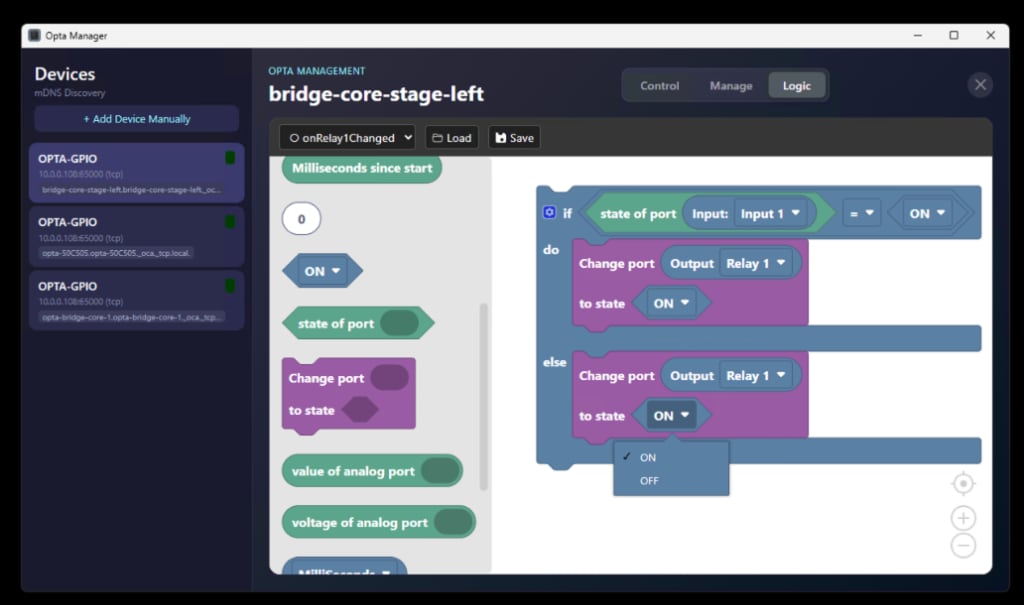This screenshot has height=605, width=1024.
Task: Click the partially visible Milliseconds dropdown block
Action: (344, 566)
